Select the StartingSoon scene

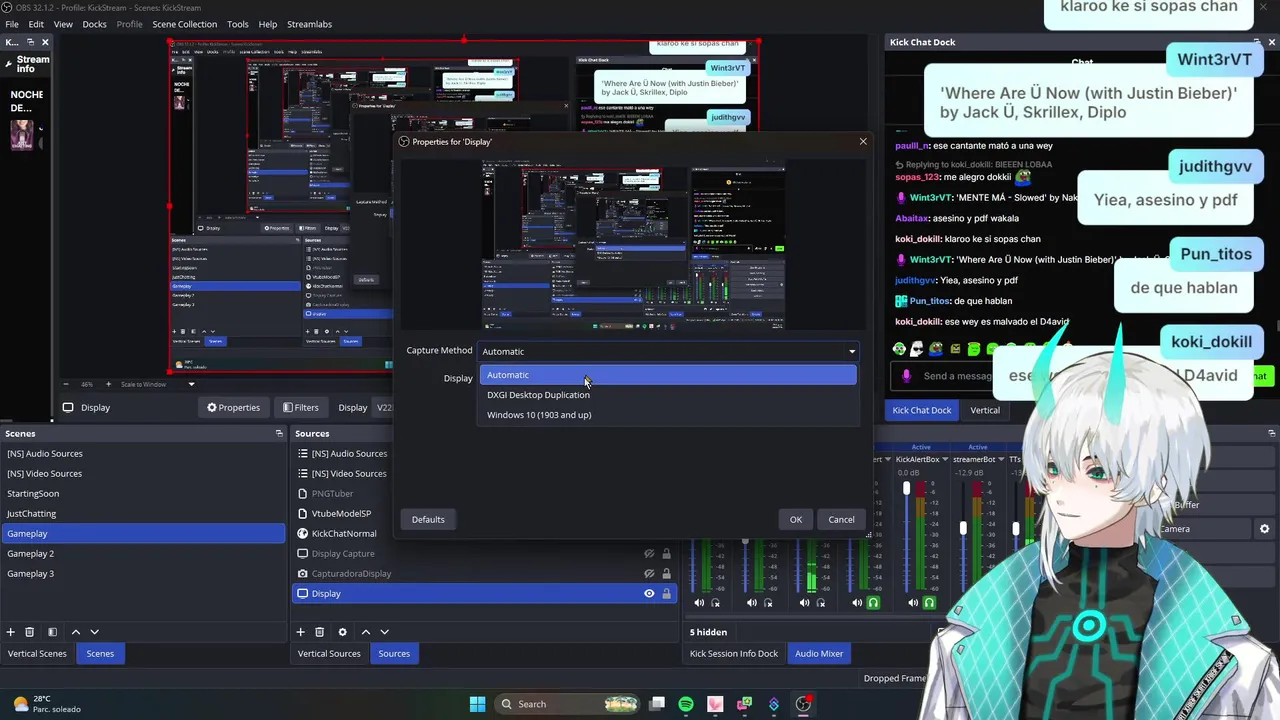(143, 493)
